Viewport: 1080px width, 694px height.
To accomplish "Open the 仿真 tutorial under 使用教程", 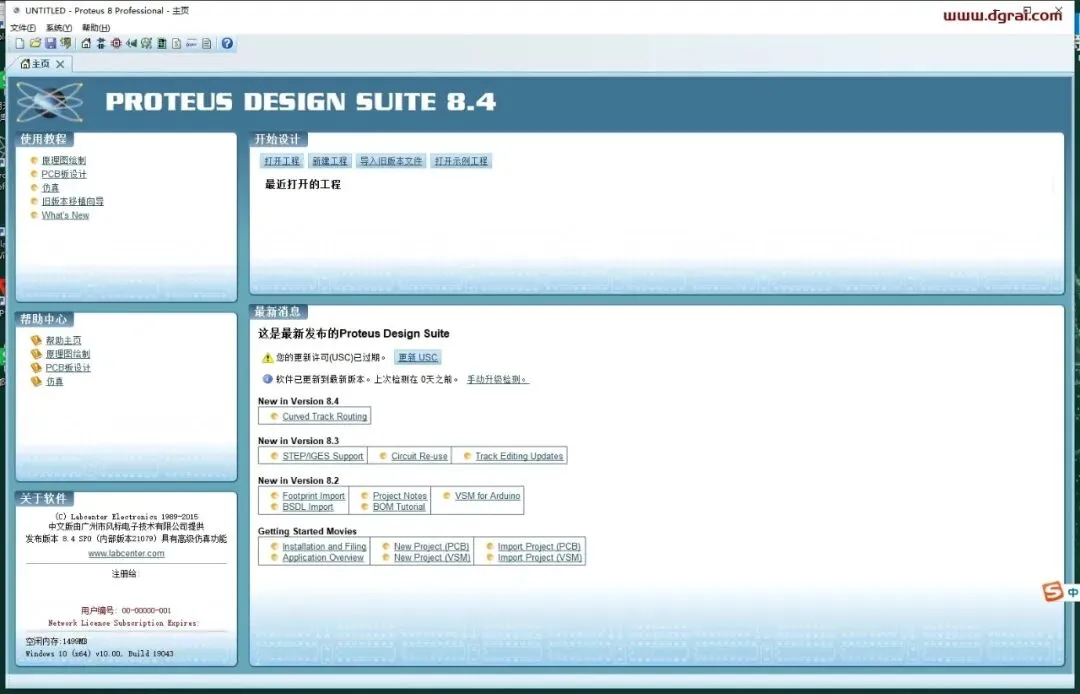I will 50,188.
